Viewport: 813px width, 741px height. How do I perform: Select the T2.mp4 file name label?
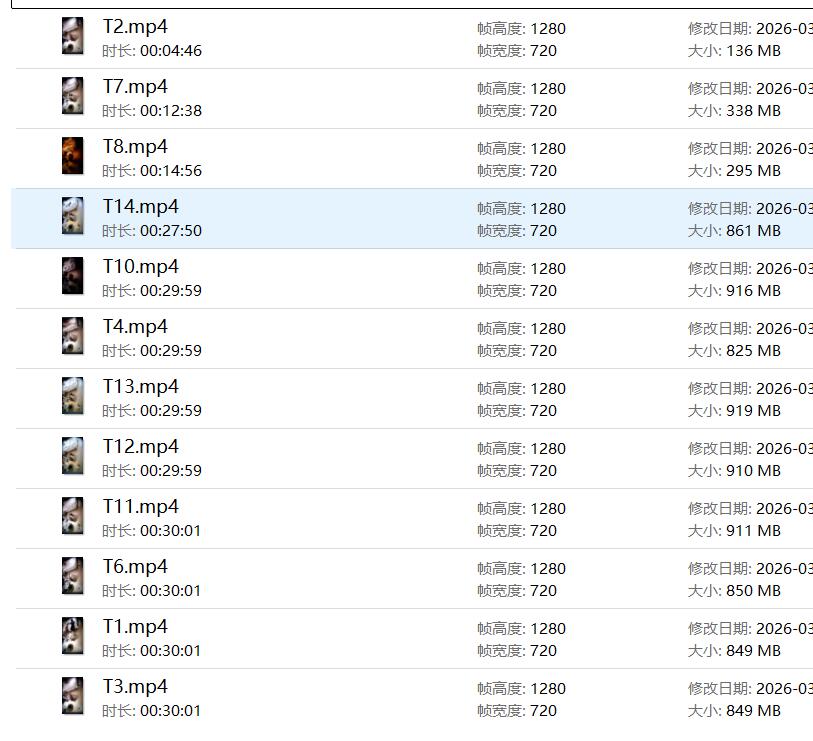point(135,27)
